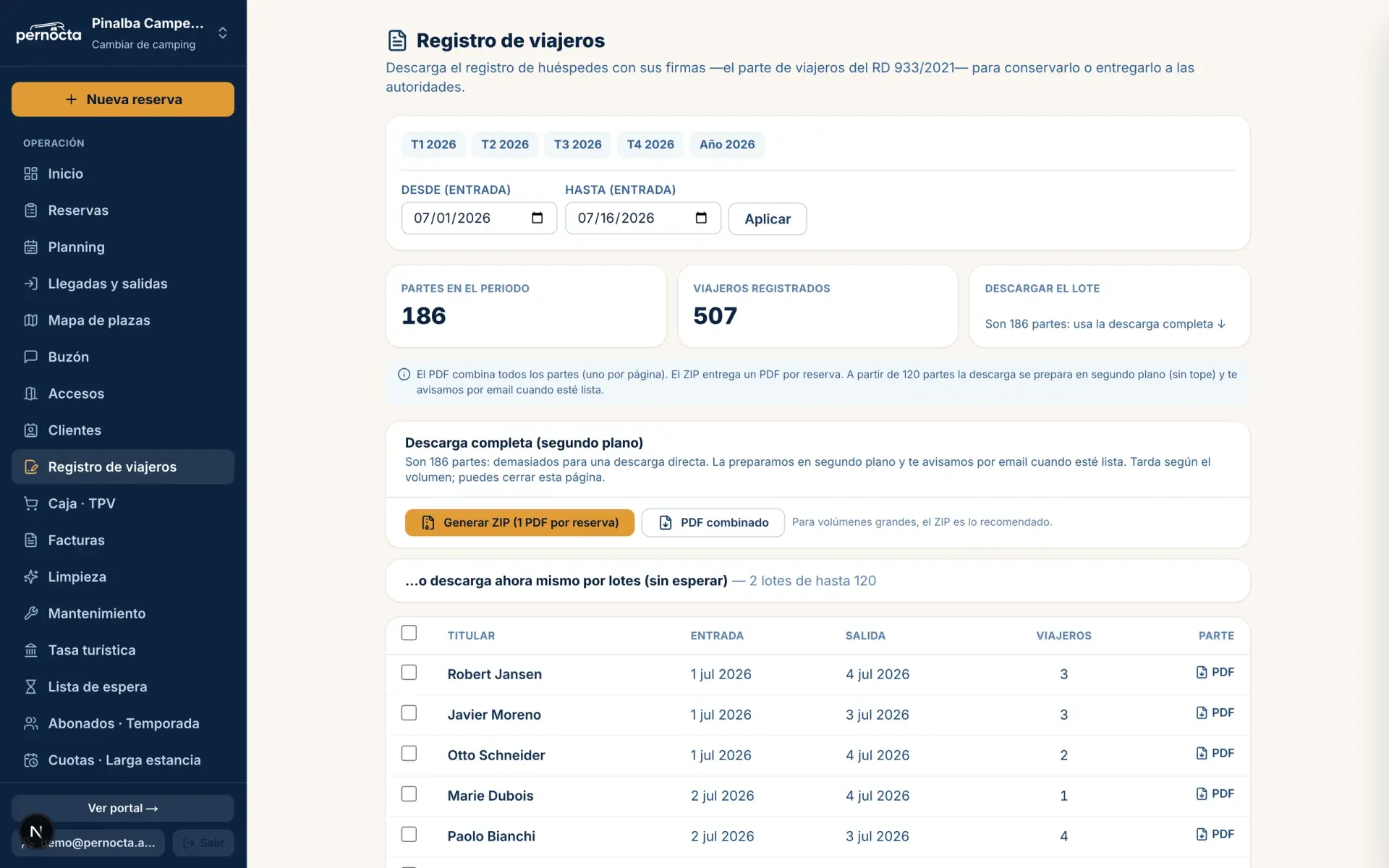Click the Tasa turística bank icon
Viewport: 1389px width, 868px height.
tap(30, 650)
